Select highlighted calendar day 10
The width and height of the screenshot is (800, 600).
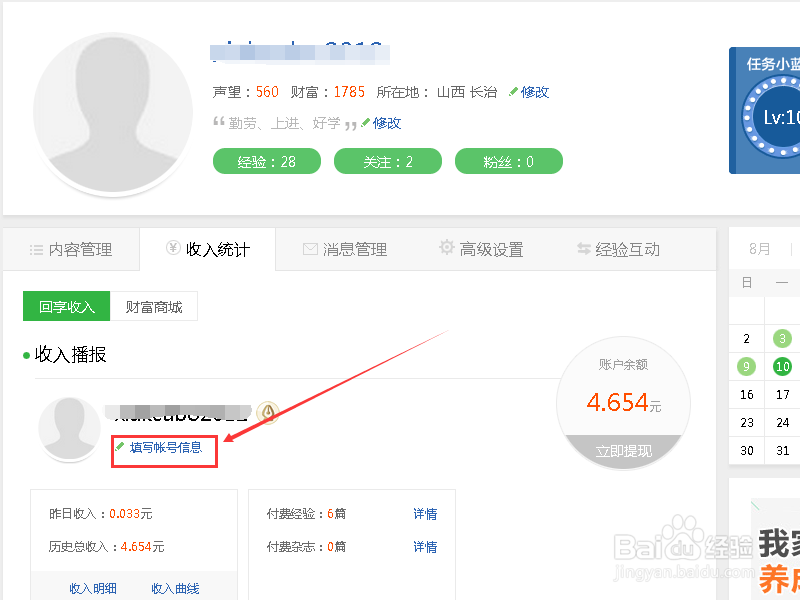(x=782, y=366)
